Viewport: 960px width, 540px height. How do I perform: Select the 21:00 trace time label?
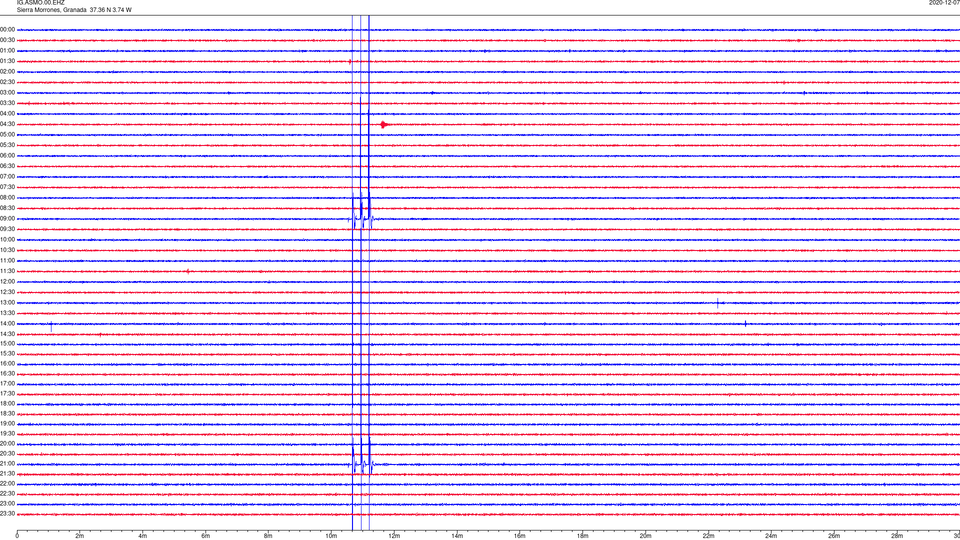click(7, 464)
